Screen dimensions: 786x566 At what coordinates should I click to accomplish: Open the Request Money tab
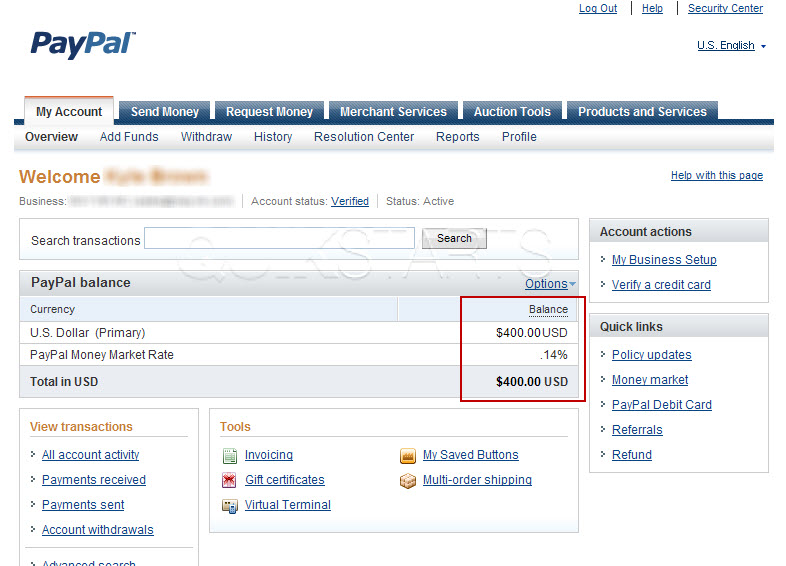pyautogui.click(x=269, y=111)
